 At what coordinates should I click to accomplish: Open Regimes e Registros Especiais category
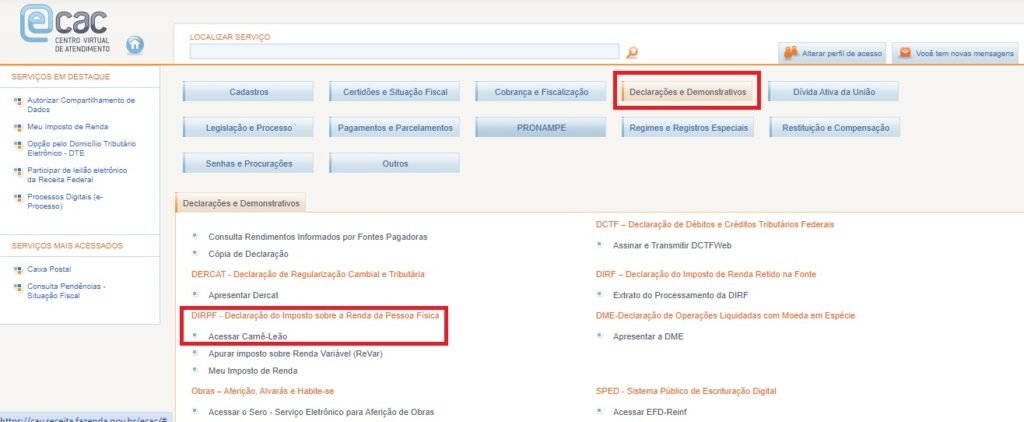pos(687,128)
